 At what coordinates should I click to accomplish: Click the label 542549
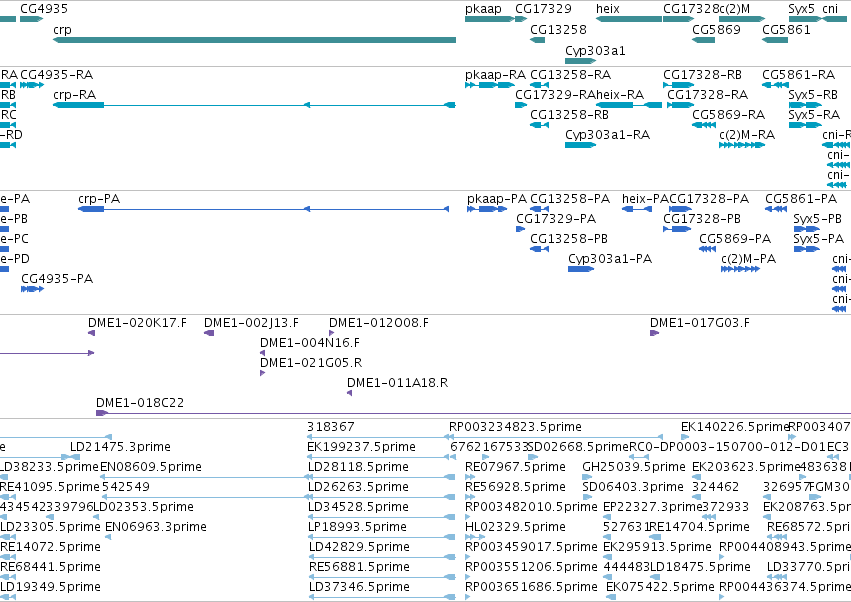[x=126, y=487]
